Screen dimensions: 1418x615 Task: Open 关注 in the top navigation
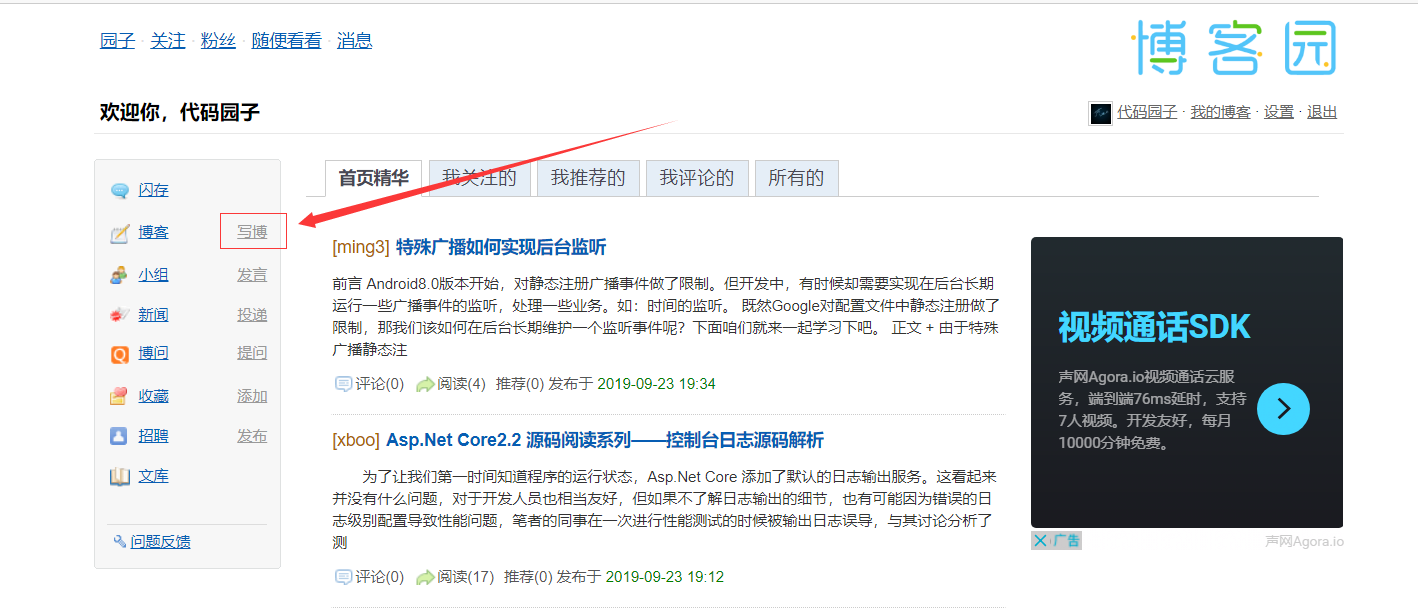[168, 41]
